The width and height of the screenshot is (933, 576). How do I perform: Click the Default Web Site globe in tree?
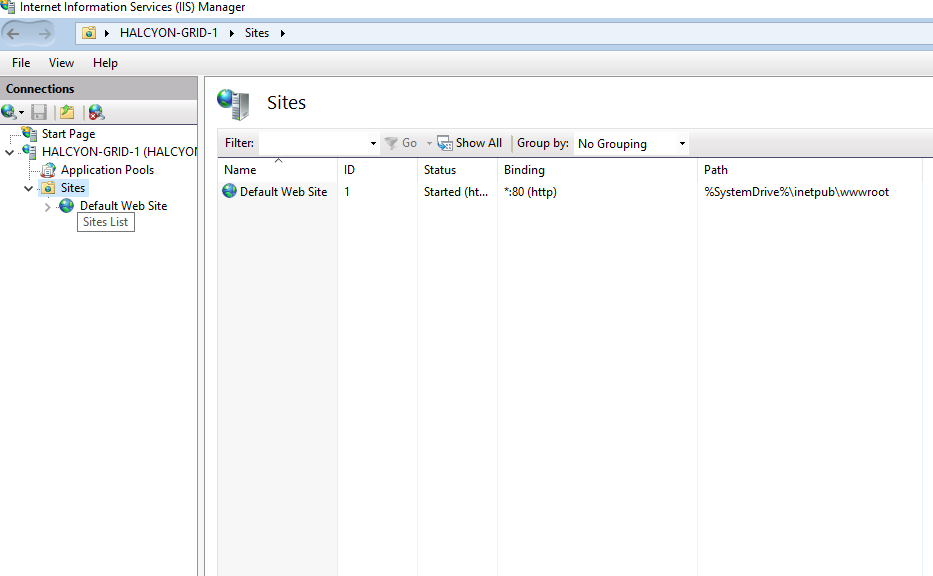click(x=67, y=206)
